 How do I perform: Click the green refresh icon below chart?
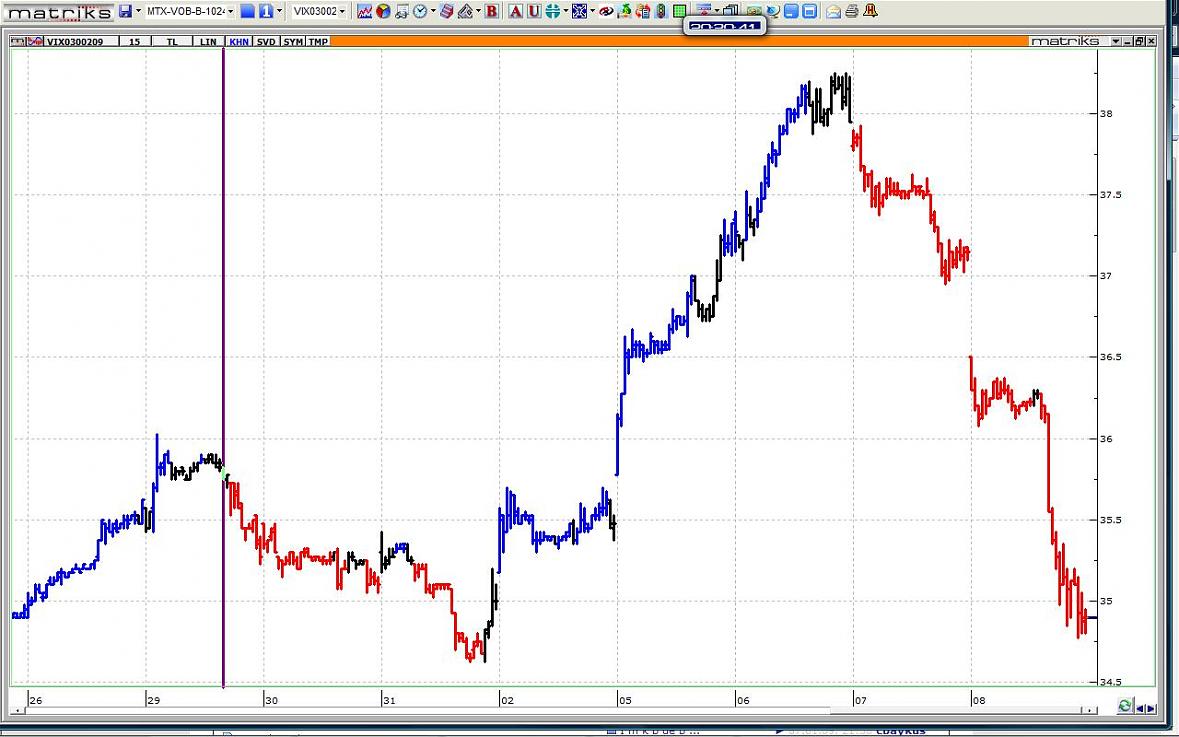coord(1125,706)
